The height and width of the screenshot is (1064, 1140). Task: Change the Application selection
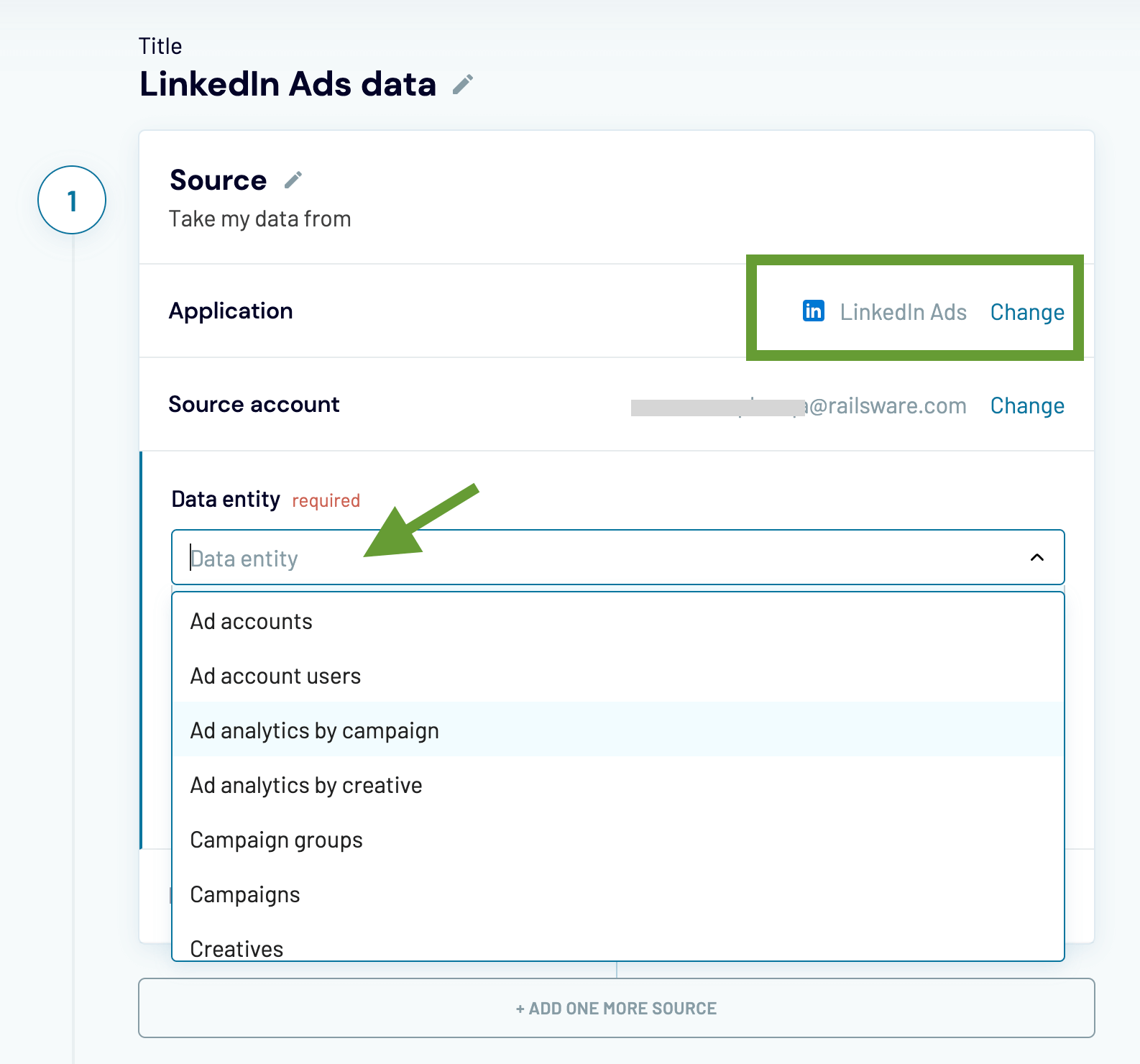[1027, 312]
